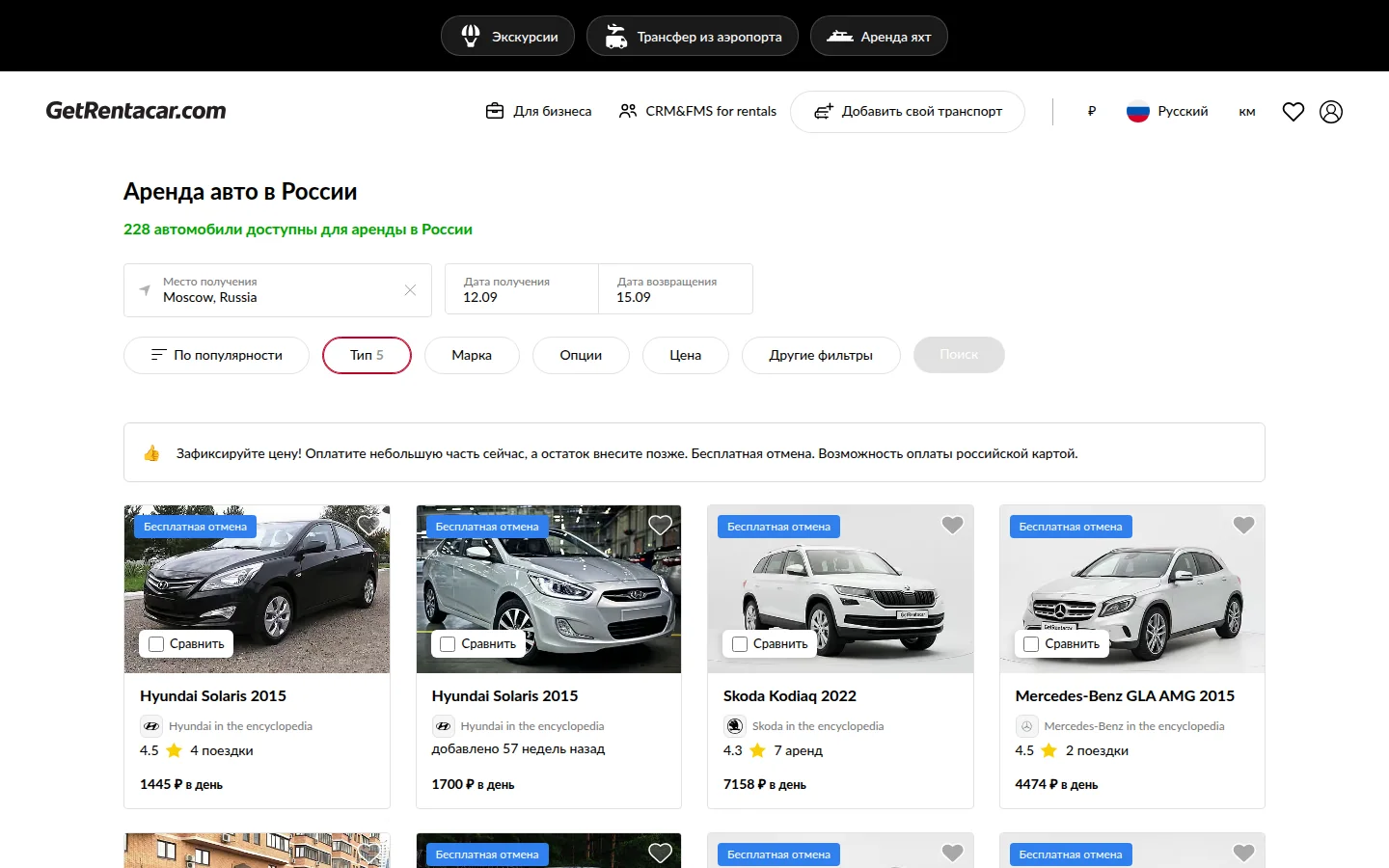Open the Тип 5 filter
Image resolution: width=1389 pixels, height=868 pixels.
(x=367, y=355)
